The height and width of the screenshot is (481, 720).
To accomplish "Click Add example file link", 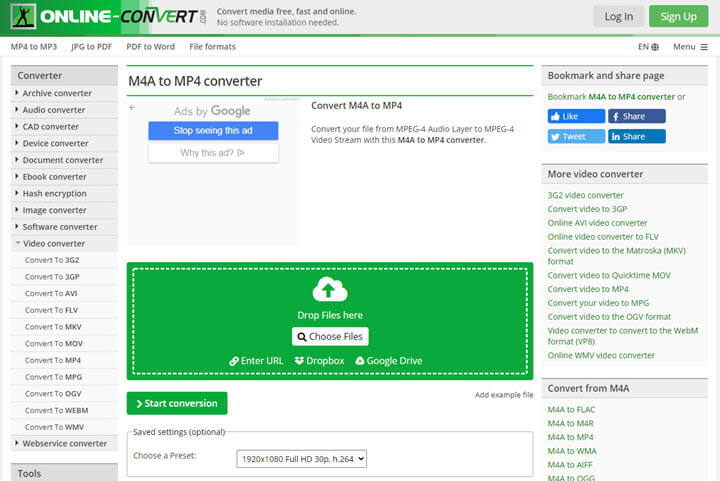I will pos(504,395).
